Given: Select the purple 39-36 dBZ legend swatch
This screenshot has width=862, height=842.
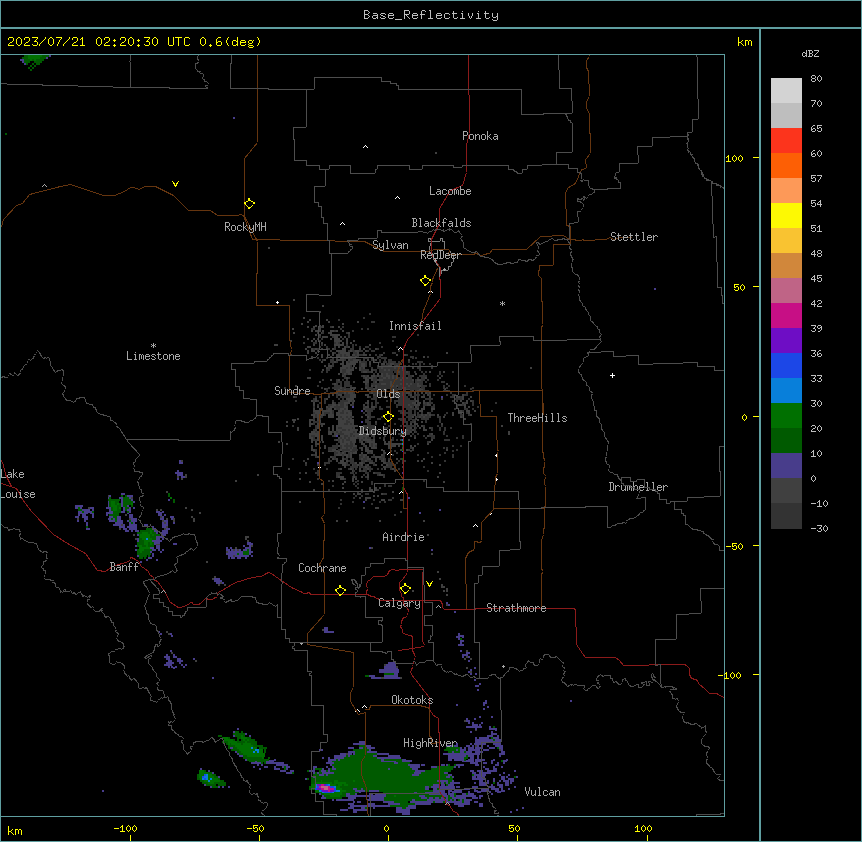Looking at the screenshot, I should [x=786, y=340].
